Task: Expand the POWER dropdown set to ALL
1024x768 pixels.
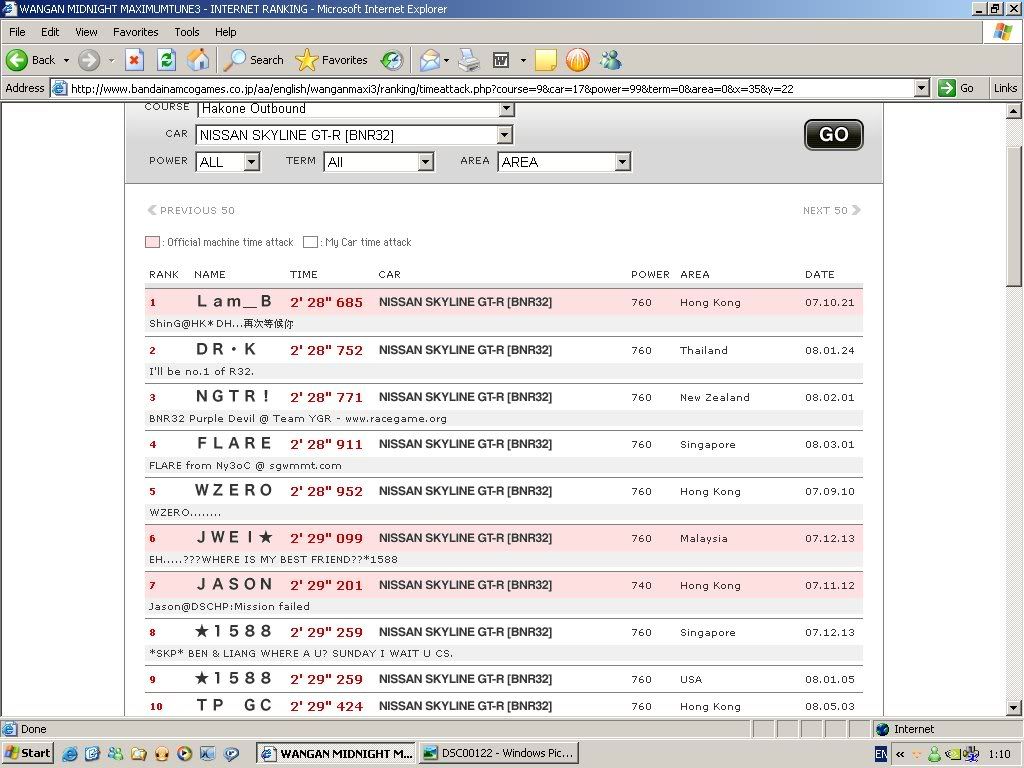Action: tap(251, 162)
